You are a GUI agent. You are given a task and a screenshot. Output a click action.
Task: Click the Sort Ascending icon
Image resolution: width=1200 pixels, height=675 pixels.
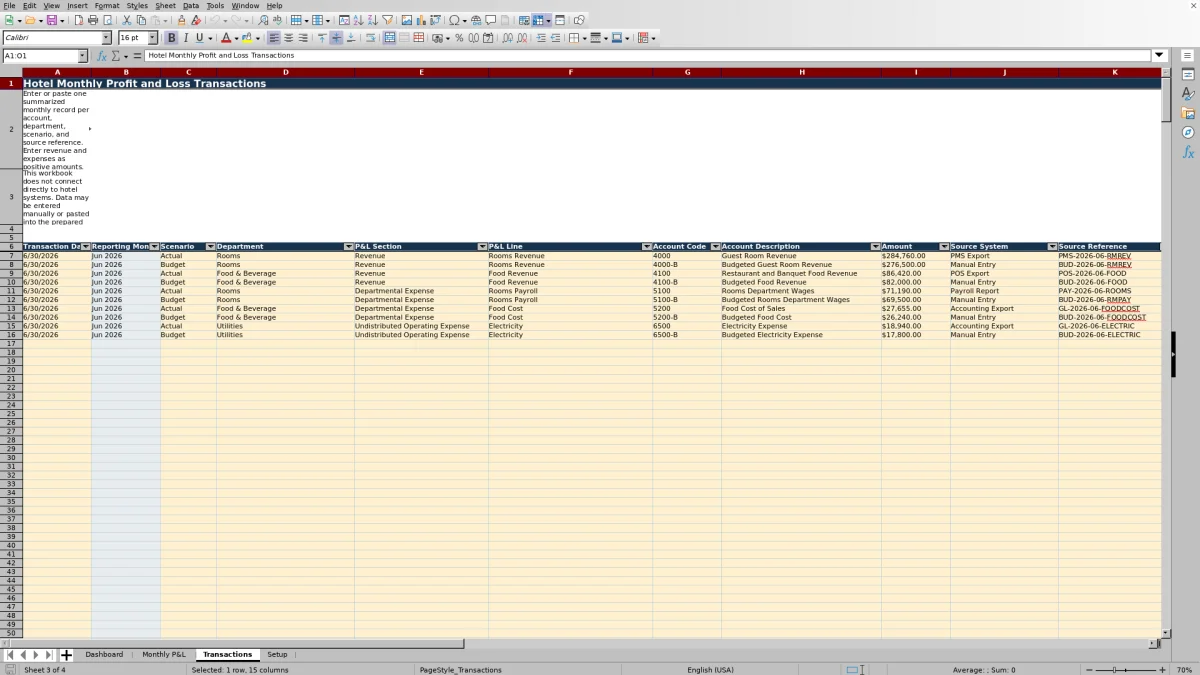pos(358,20)
